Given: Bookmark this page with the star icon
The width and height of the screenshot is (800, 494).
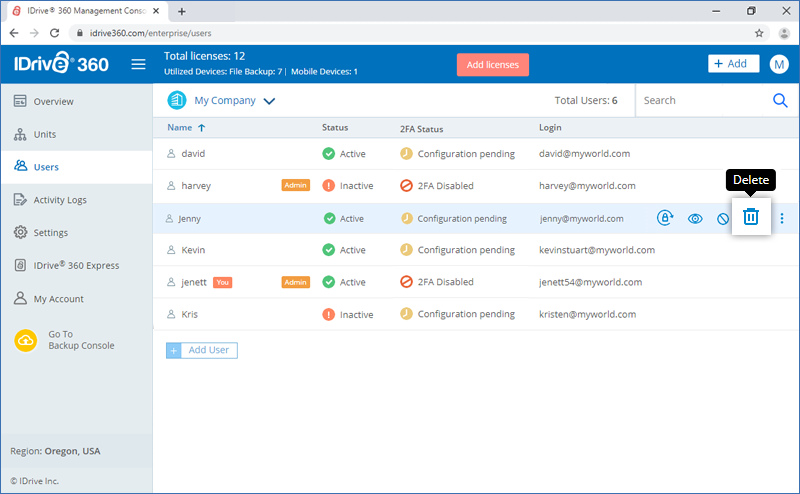Looking at the screenshot, I should pos(759,33).
